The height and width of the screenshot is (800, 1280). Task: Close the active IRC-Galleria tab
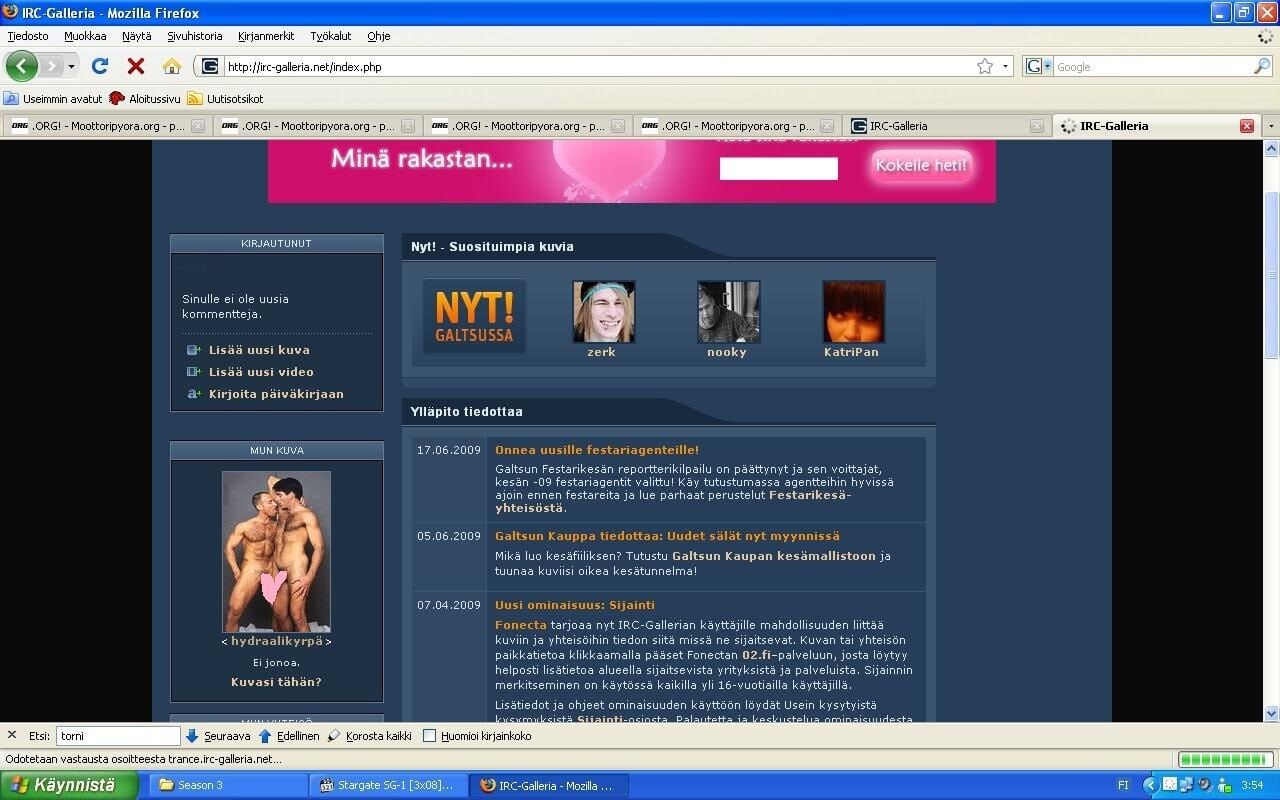click(x=1246, y=126)
